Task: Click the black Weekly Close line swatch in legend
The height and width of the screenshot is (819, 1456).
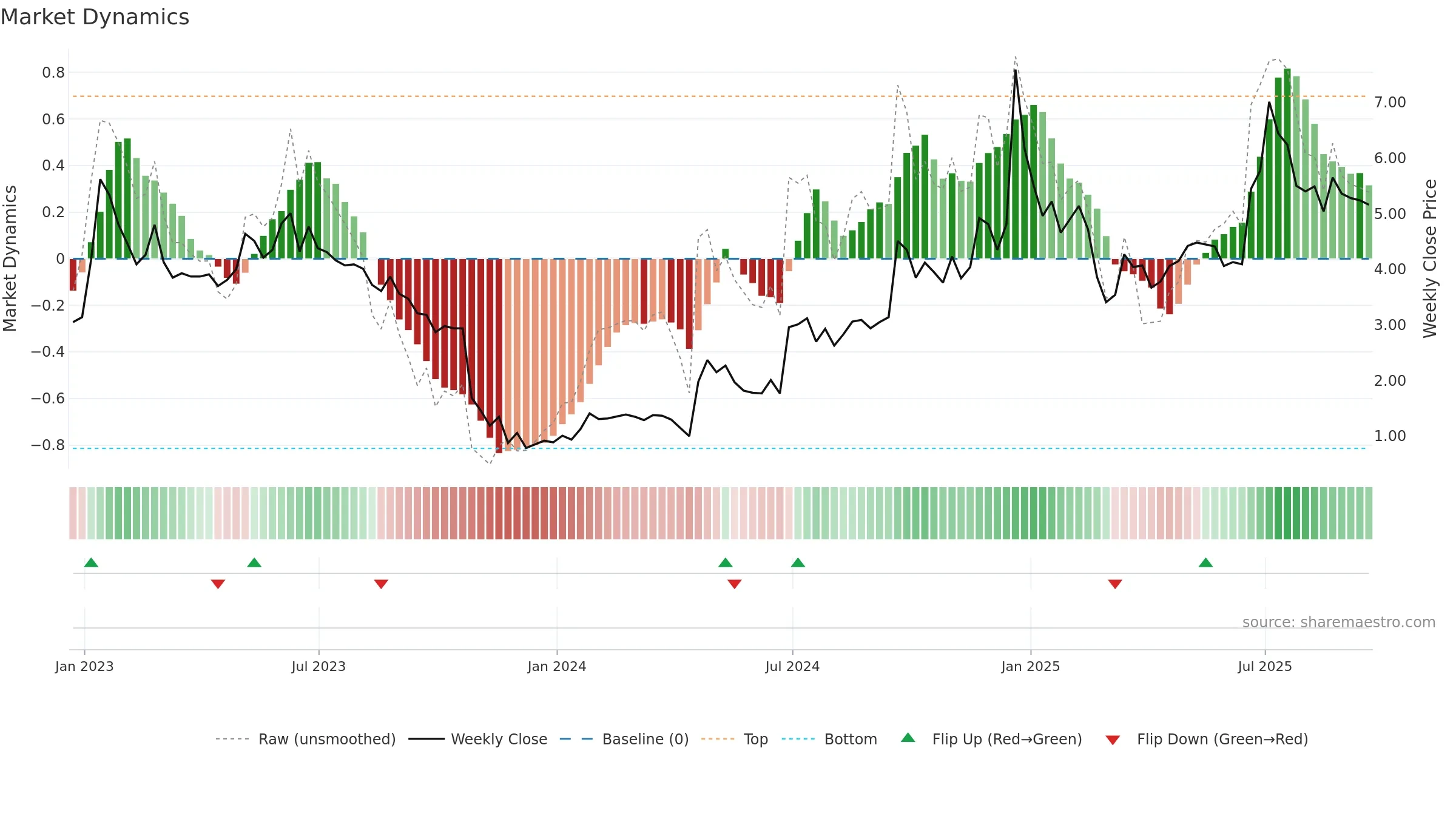Action: (426, 739)
